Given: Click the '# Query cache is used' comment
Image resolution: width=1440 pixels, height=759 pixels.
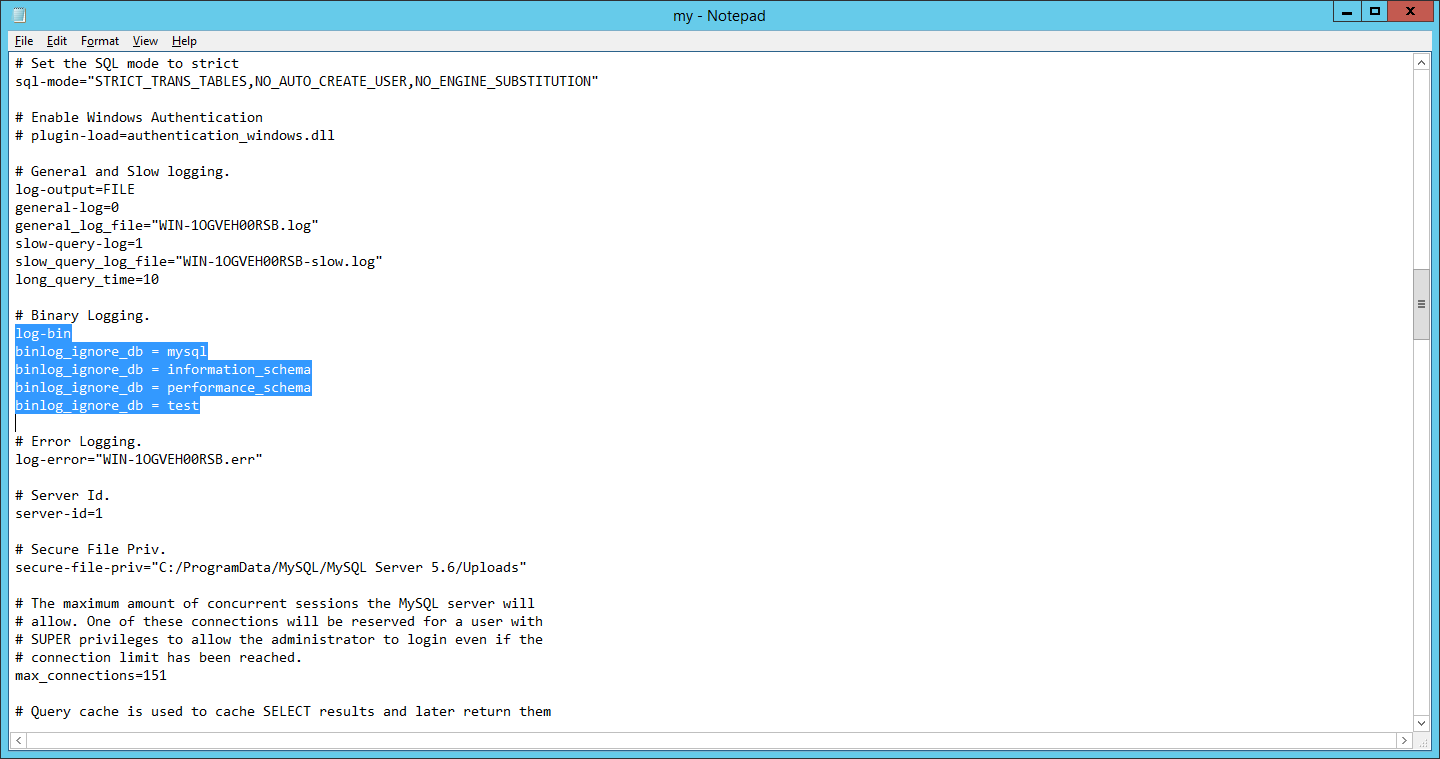Looking at the screenshot, I should click(x=283, y=711).
